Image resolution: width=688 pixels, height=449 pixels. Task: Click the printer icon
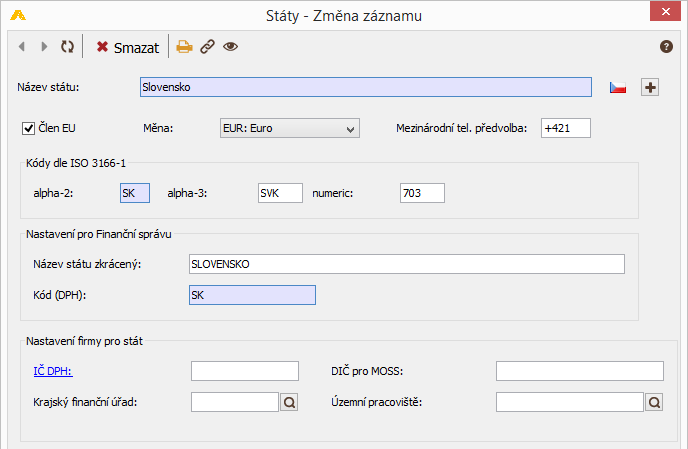(184, 46)
